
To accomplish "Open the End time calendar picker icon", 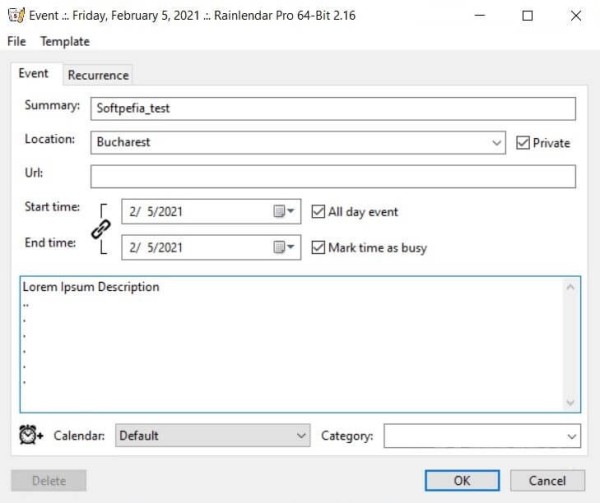I will point(284,247).
